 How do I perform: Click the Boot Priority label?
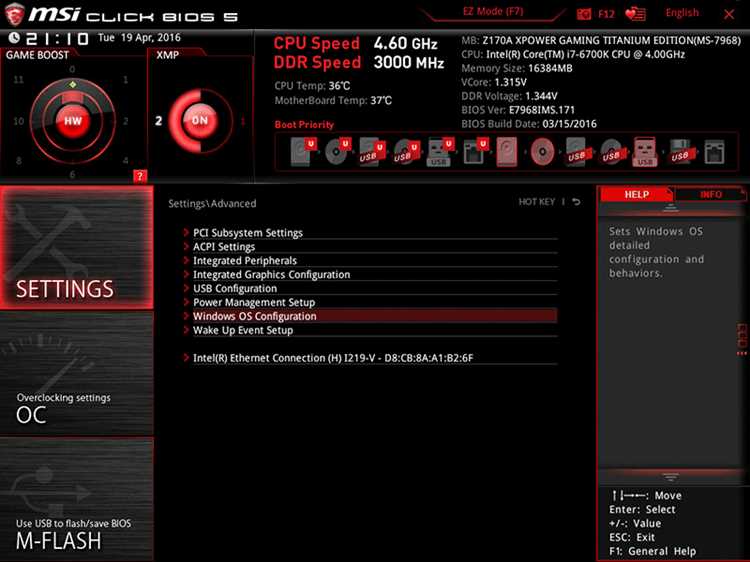pyautogui.click(x=304, y=124)
